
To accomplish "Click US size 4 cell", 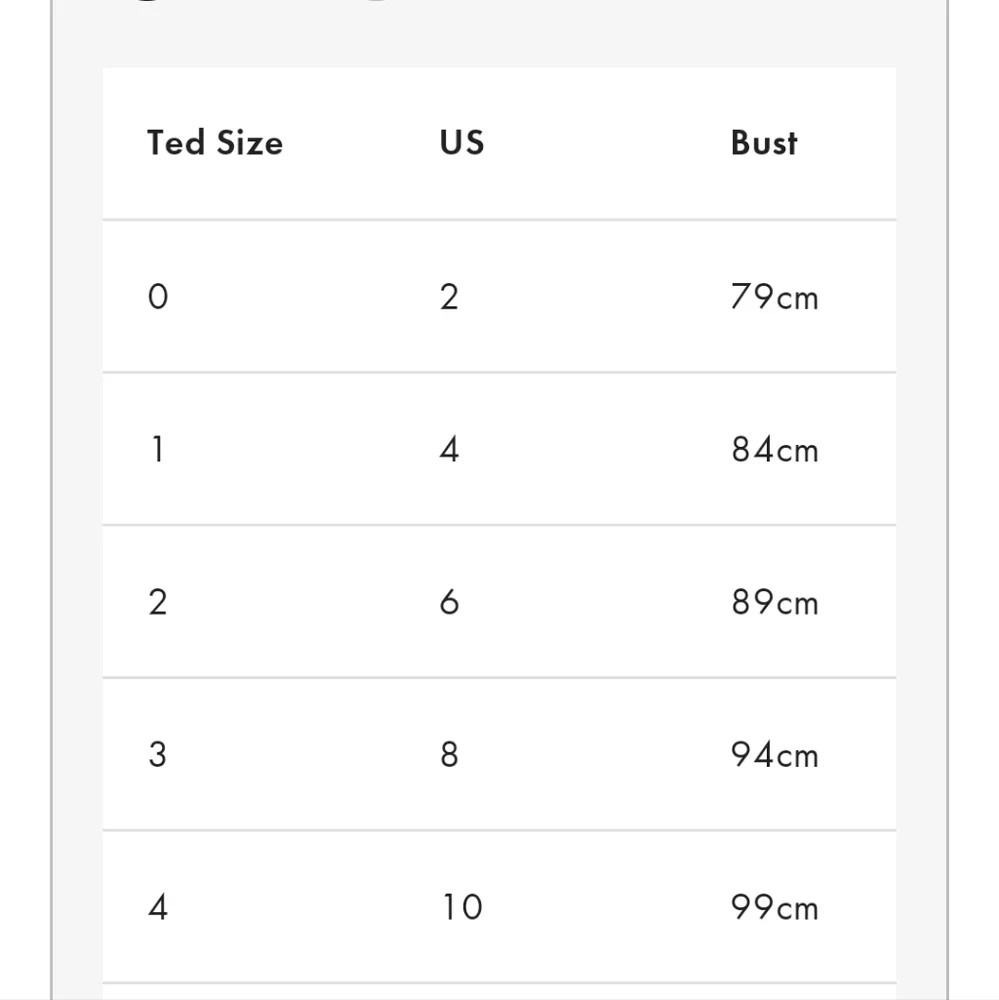I will 449,450.
